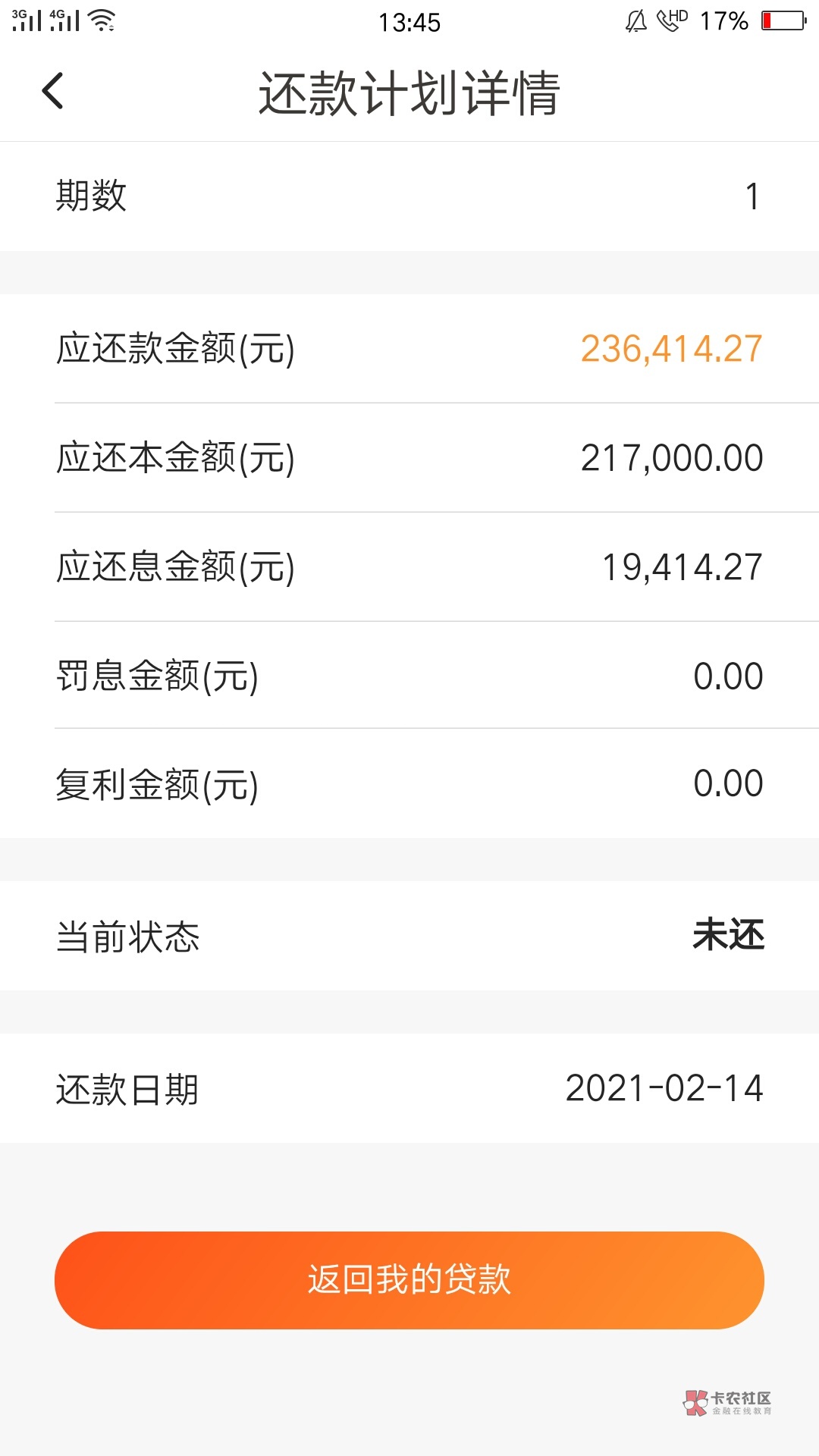Tap the clock showing 13:45
The height and width of the screenshot is (1456, 819).
[409, 23]
